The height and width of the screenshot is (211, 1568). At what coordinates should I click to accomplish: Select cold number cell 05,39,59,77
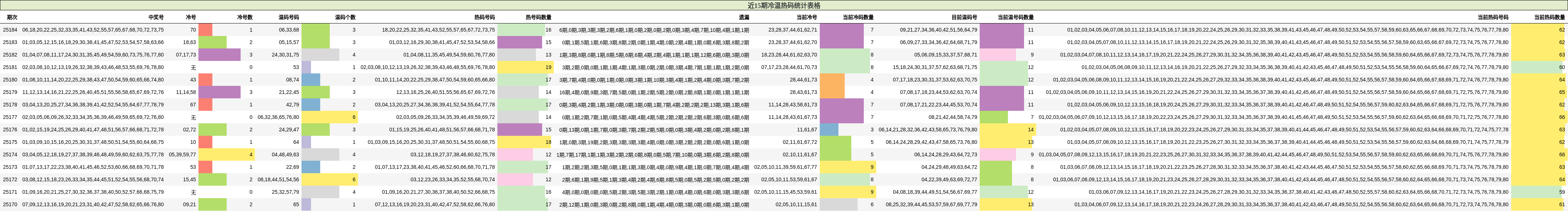pos(183,154)
